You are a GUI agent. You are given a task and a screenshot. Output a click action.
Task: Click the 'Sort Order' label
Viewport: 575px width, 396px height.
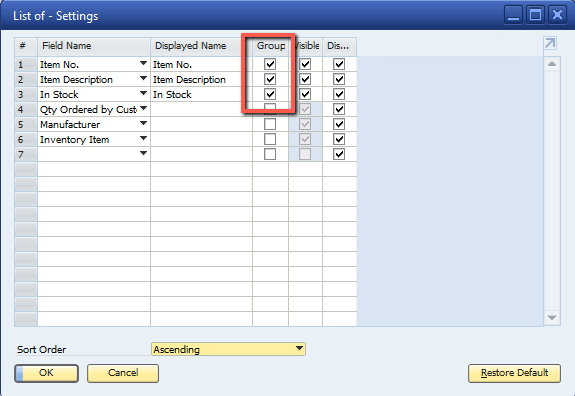(x=41, y=349)
